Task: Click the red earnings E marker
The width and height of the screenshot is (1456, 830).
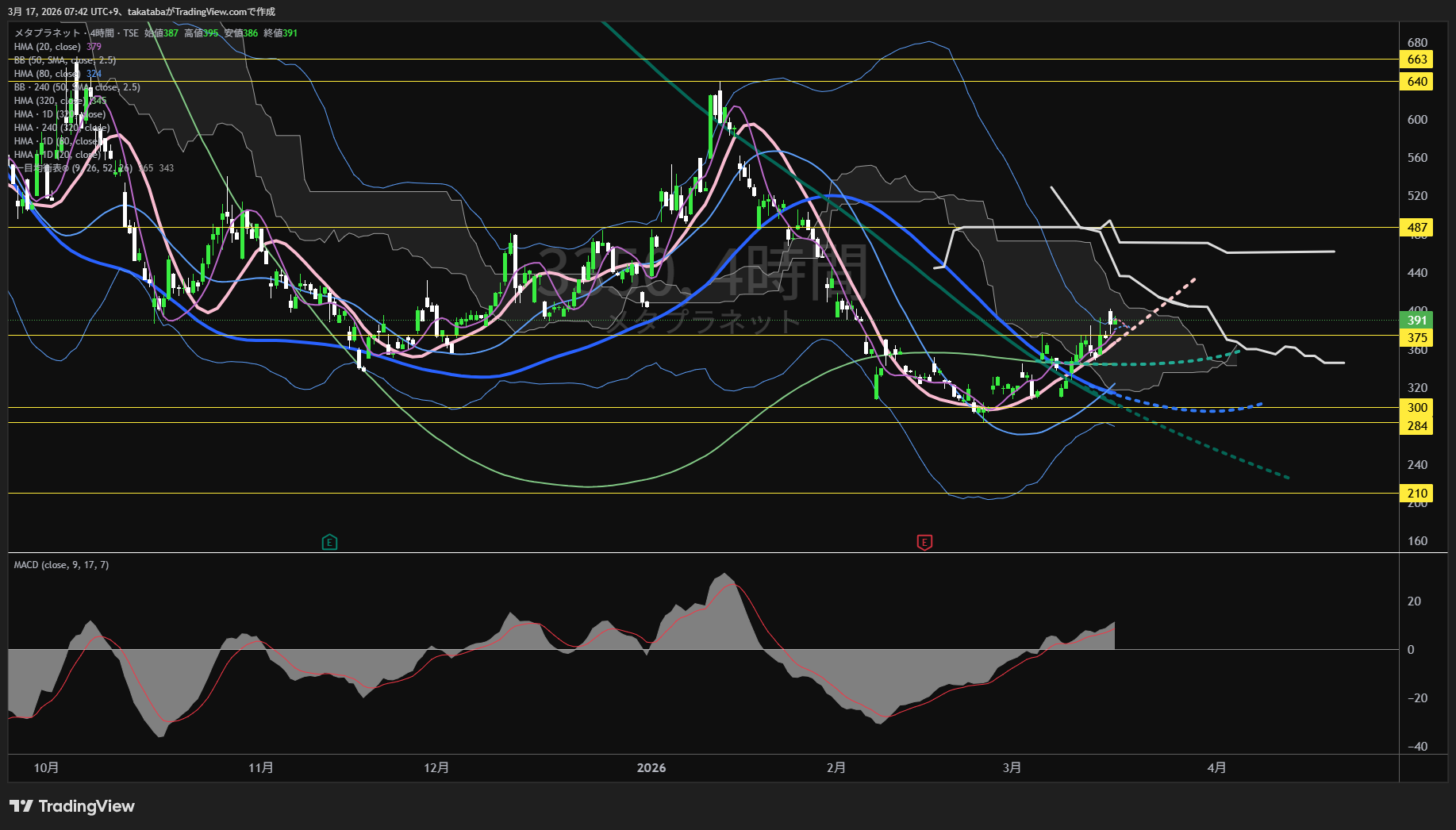Action: click(x=924, y=543)
